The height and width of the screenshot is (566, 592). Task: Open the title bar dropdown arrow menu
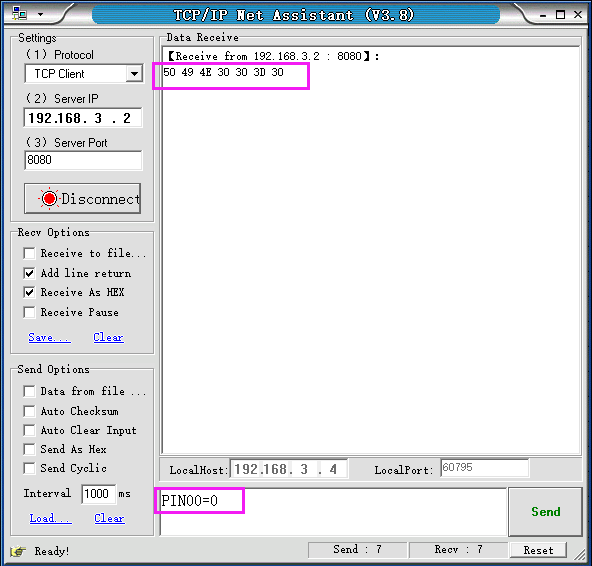point(40,15)
